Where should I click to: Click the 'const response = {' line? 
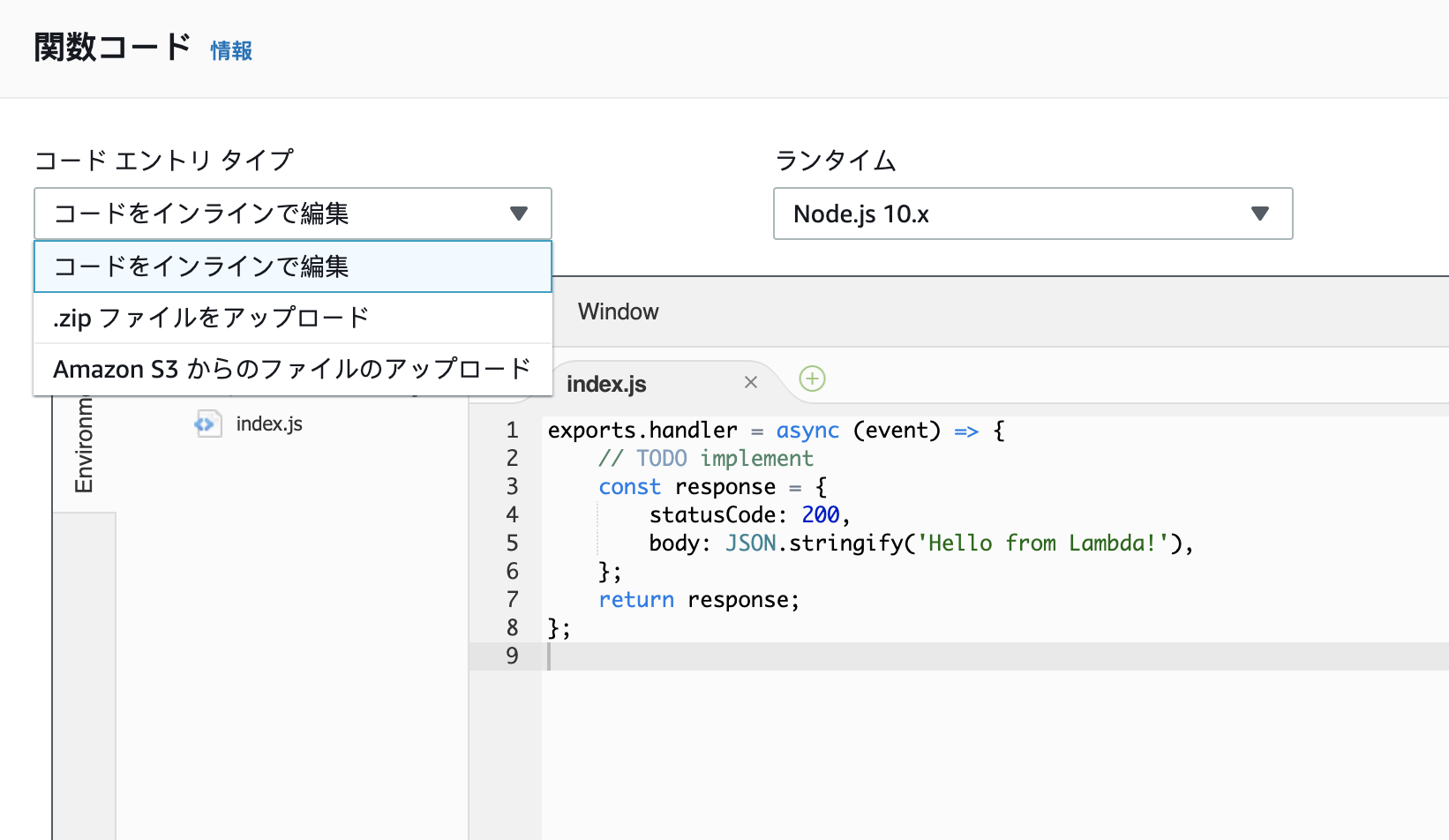click(713, 486)
